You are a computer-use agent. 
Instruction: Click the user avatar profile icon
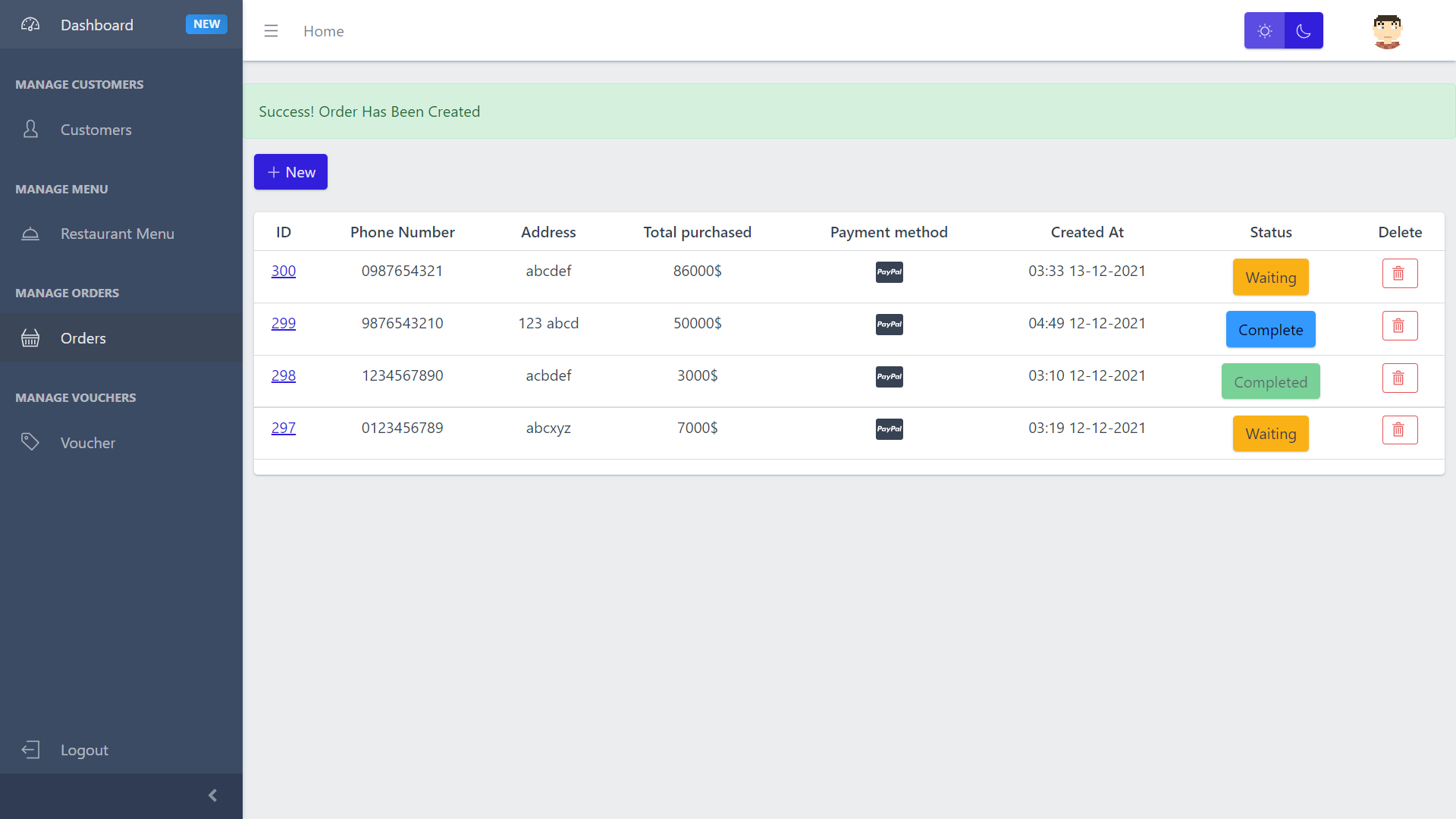[1388, 30]
